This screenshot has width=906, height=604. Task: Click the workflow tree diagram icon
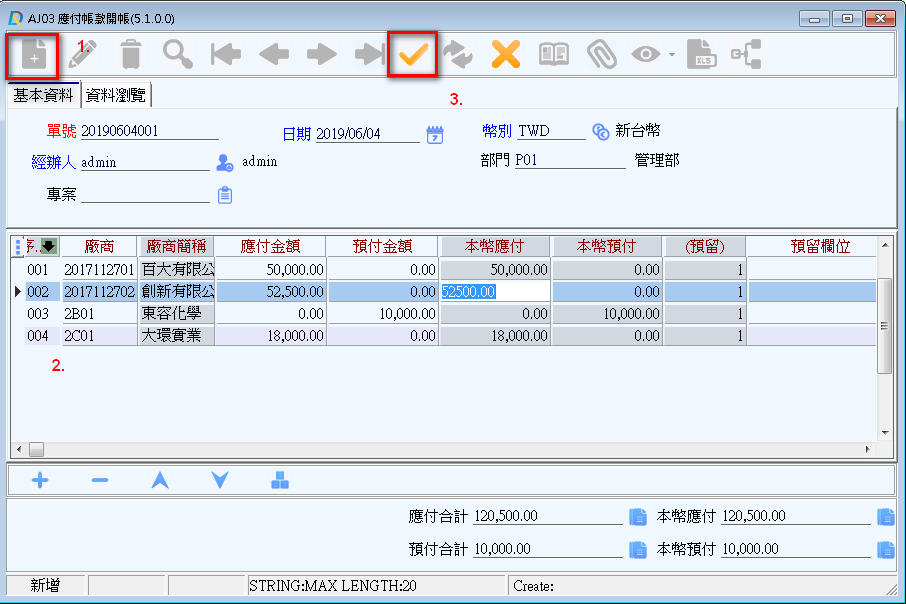[746, 55]
